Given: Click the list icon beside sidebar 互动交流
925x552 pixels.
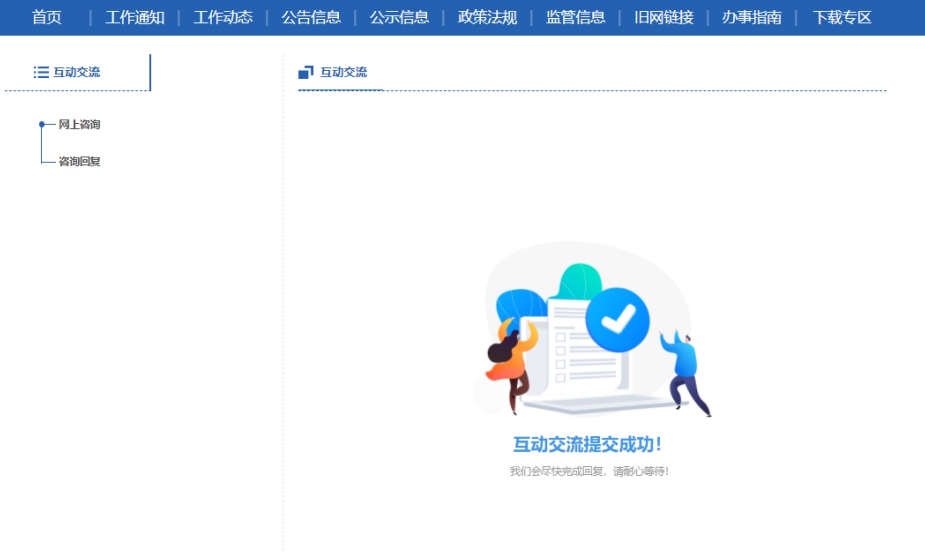Looking at the screenshot, I should coord(41,72).
